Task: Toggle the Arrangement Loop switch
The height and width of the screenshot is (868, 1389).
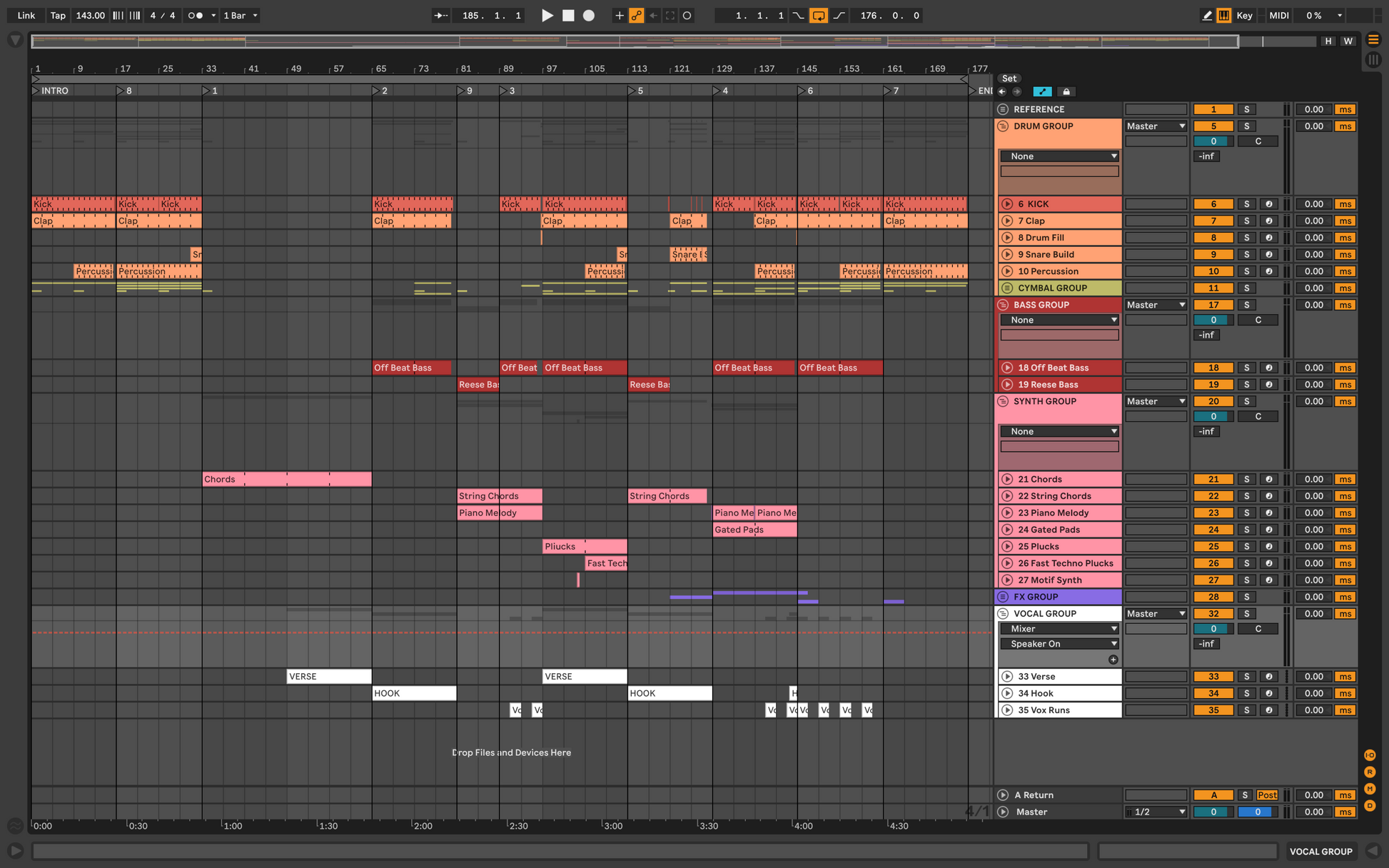Action: (818, 15)
